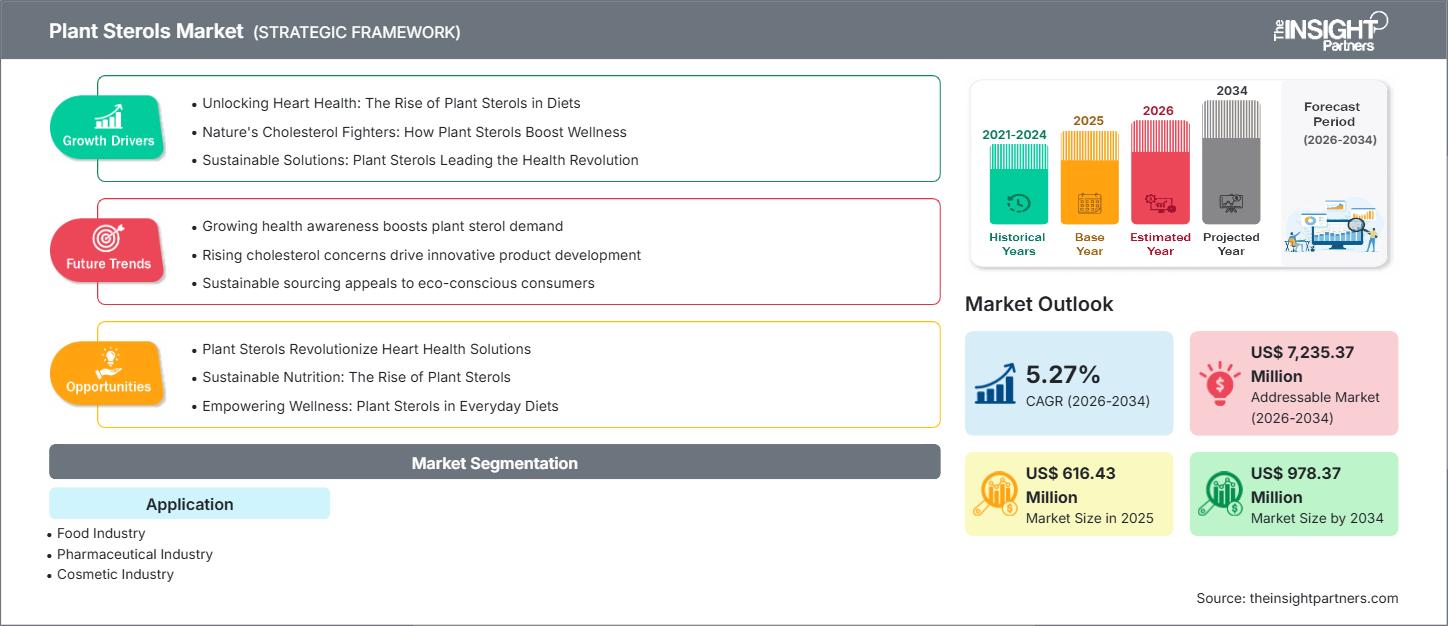The height and width of the screenshot is (626, 1448).
Task: Click the (STRATEGIC FRAMEWORK) subtitle
Action: (x=357, y=32)
